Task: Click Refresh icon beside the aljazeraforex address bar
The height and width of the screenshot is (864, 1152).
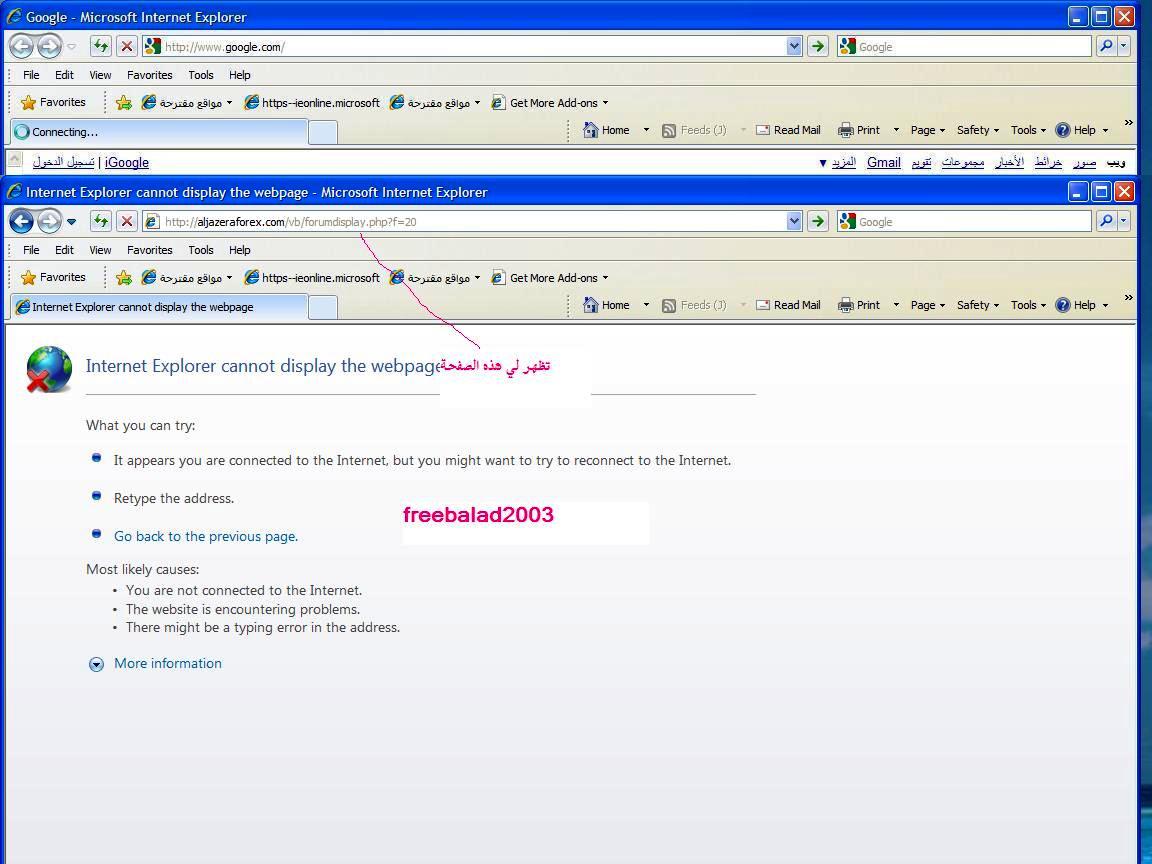Action: (100, 221)
